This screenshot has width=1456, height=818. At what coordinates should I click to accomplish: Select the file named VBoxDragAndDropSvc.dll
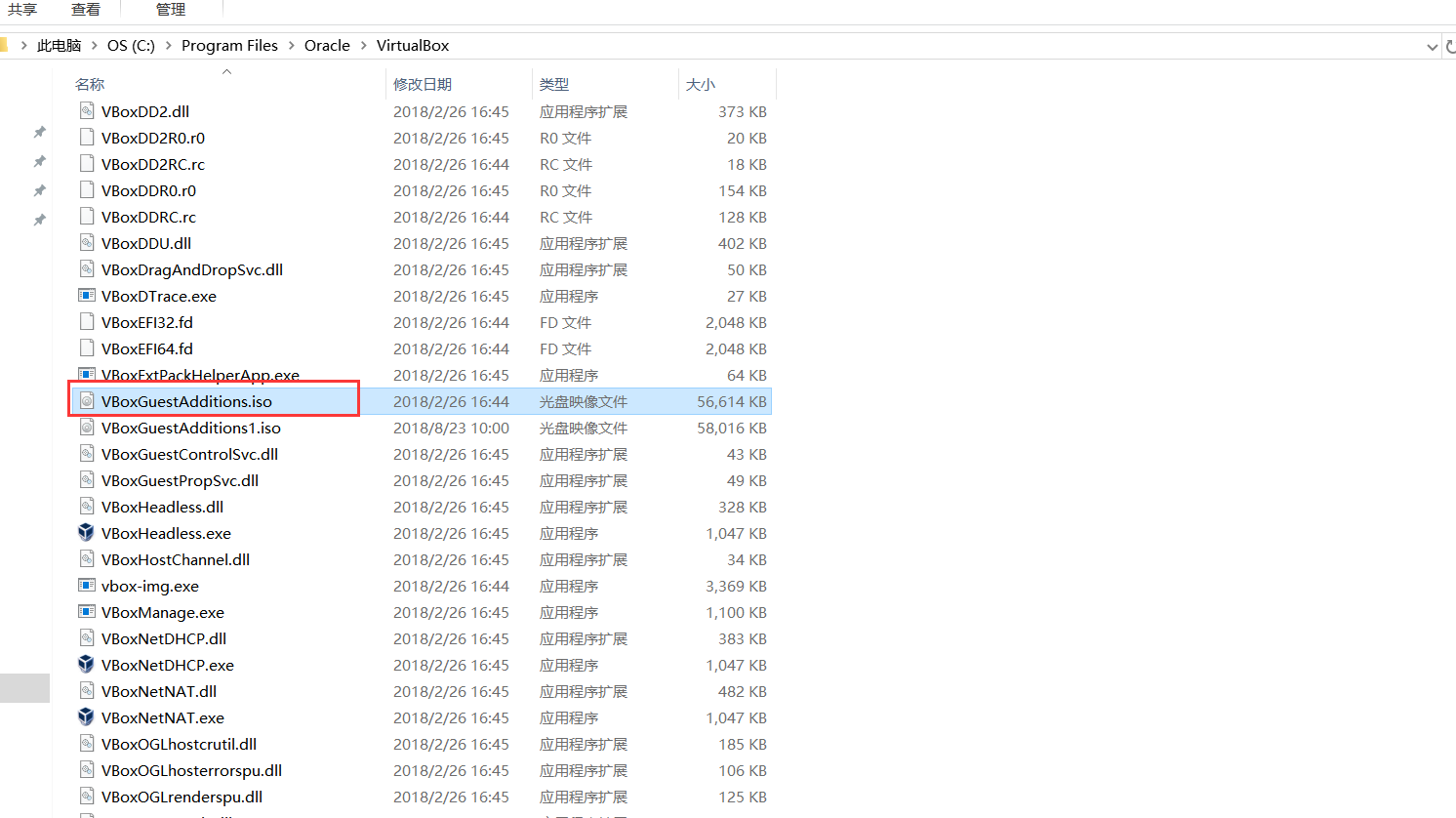[192, 269]
